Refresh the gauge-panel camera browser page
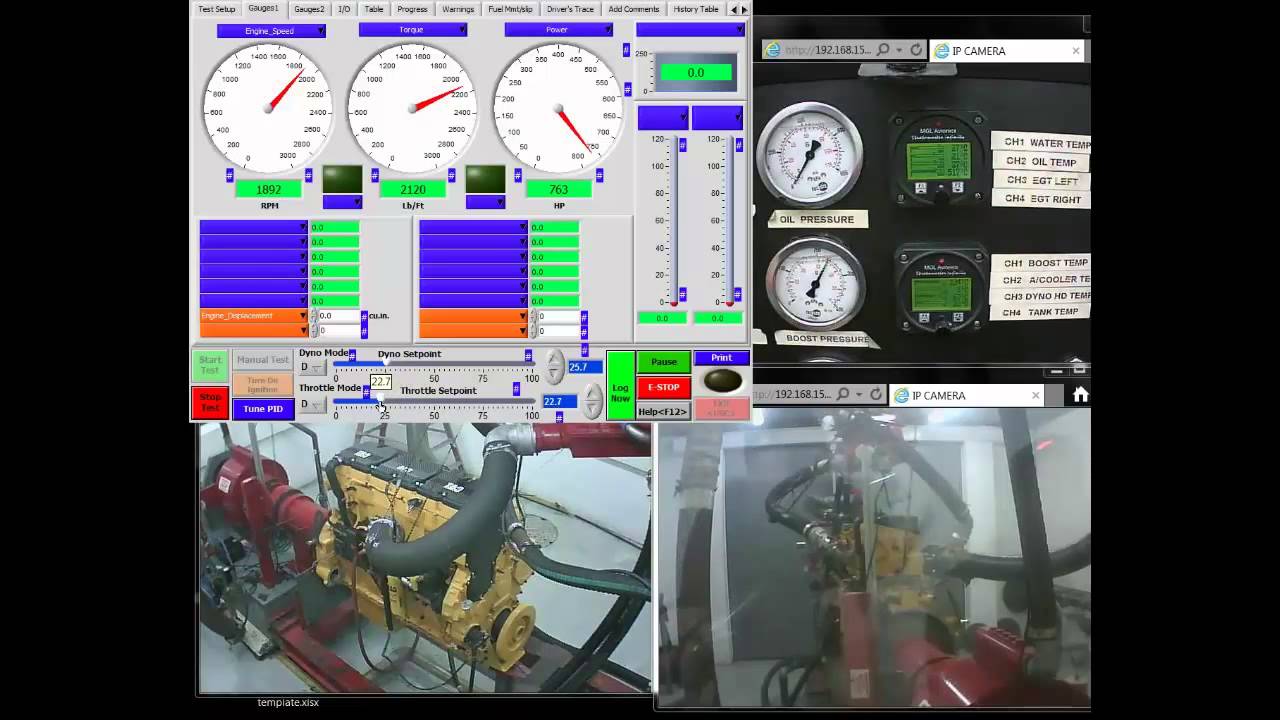 (x=916, y=50)
